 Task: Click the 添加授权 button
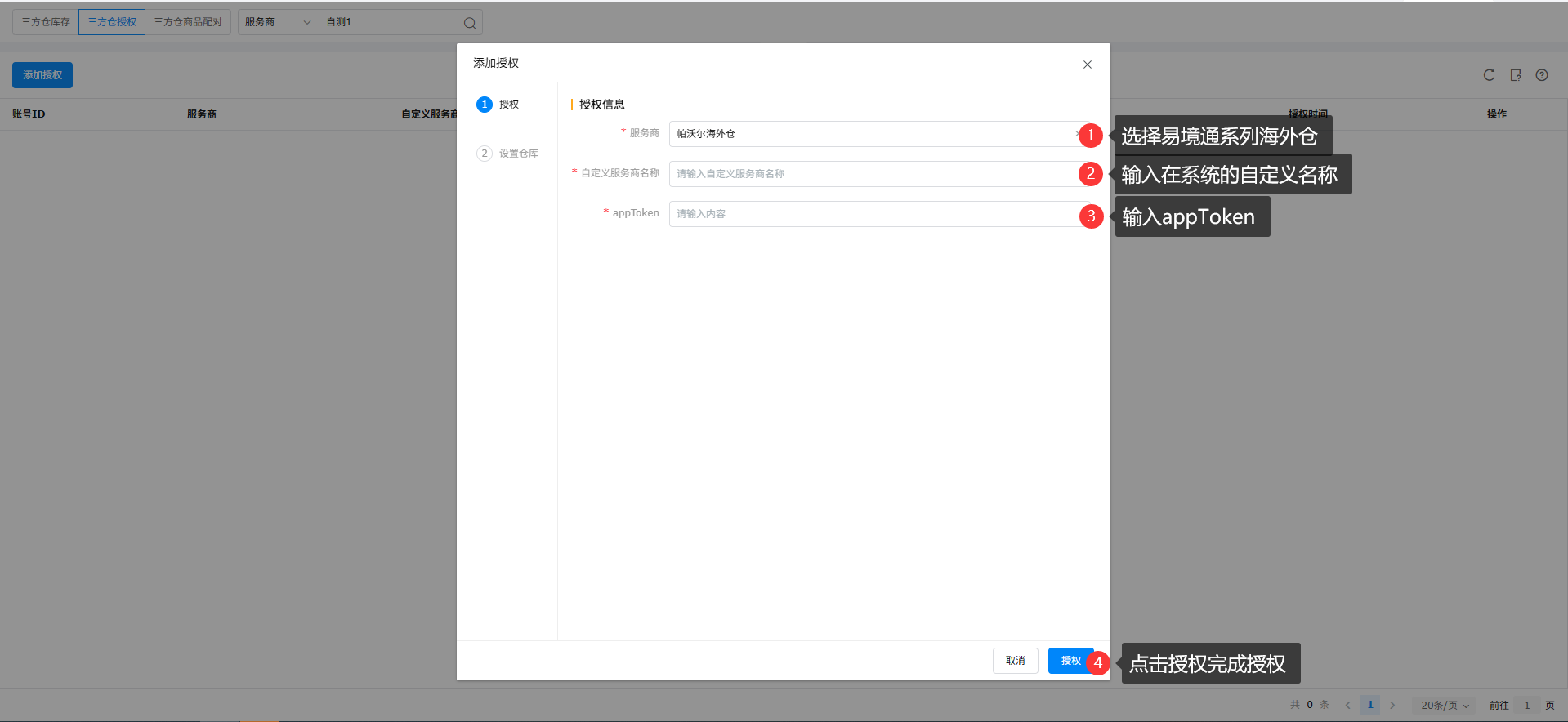point(42,75)
